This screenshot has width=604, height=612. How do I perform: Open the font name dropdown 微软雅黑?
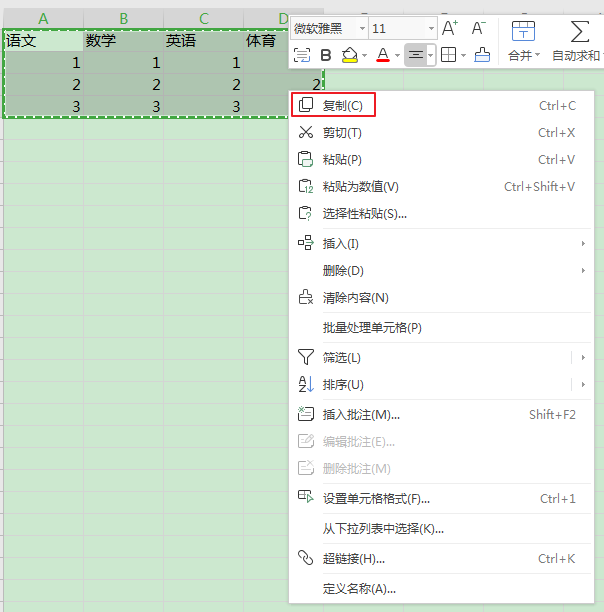(362, 28)
